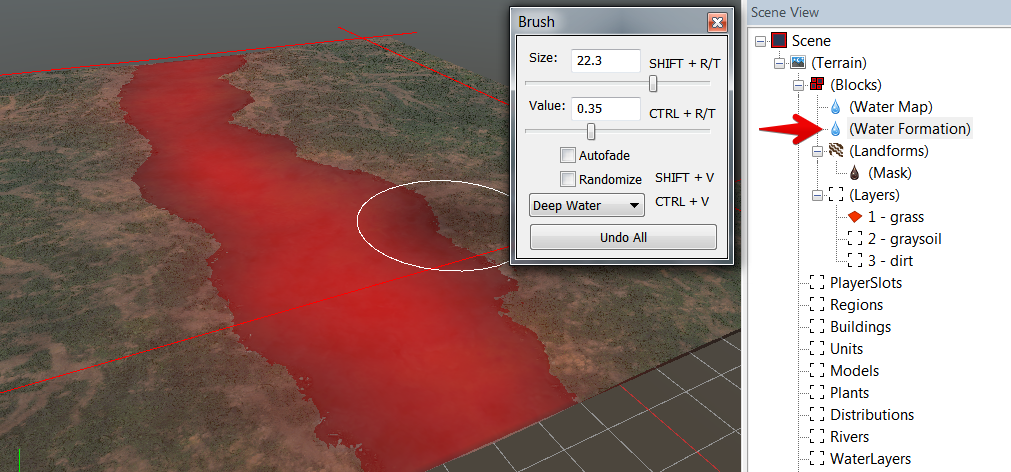Click the dashed box icon beside dirt

coord(855,261)
